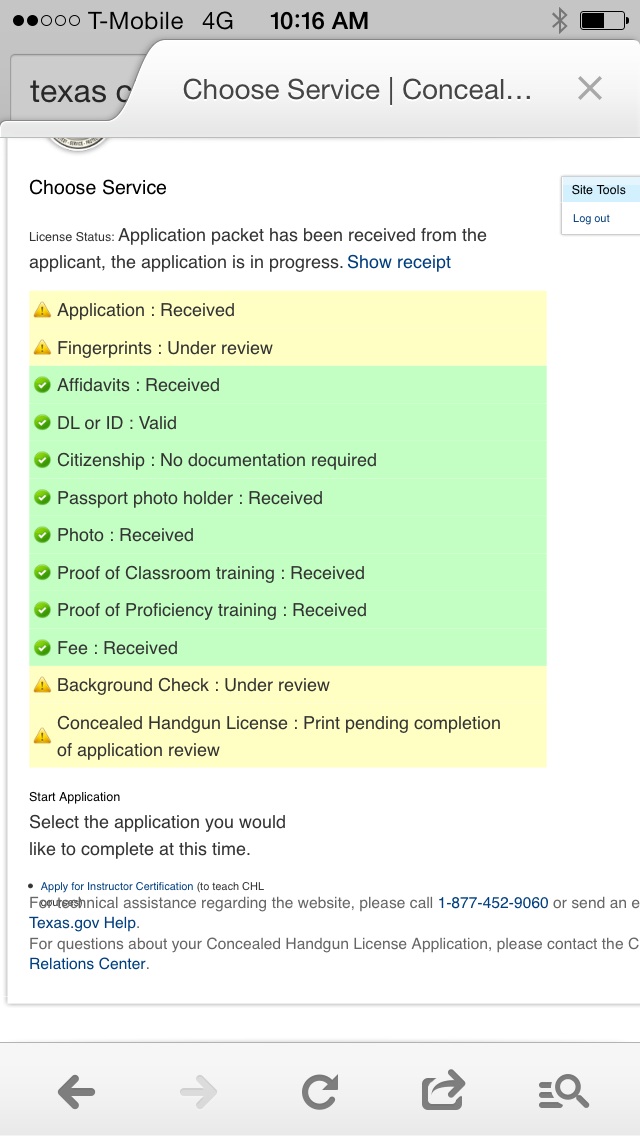640x1136 pixels.
Task: Click the Log out link
Action: point(591,218)
